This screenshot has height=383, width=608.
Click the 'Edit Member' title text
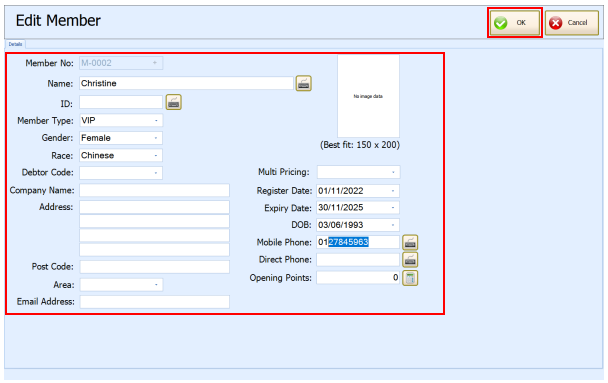coord(58,21)
